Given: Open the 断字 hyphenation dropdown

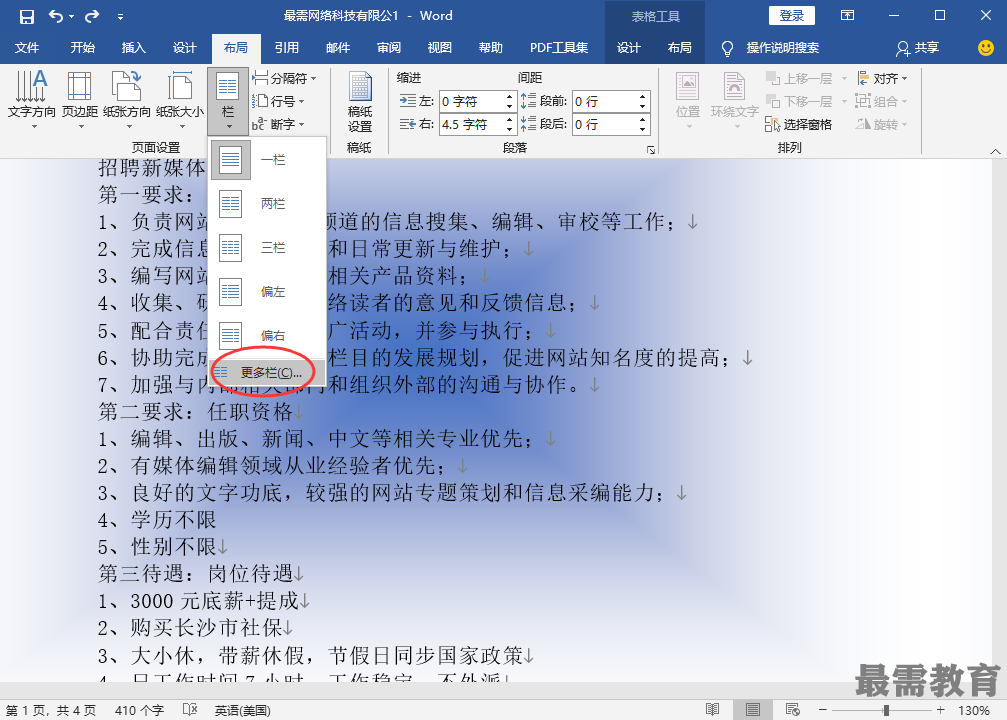Looking at the screenshot, I should (278, 124).
